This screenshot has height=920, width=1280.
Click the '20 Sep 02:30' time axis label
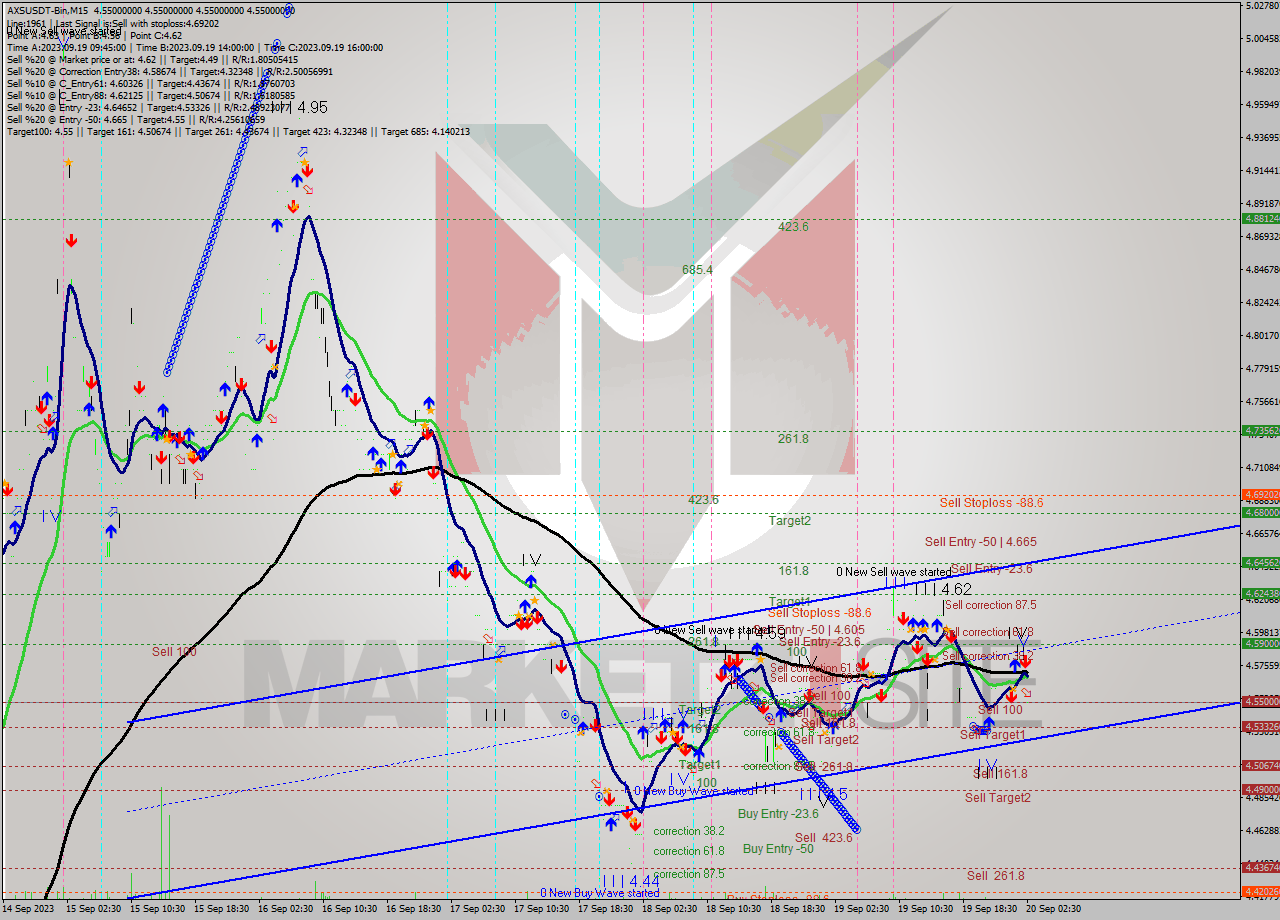1054,908
